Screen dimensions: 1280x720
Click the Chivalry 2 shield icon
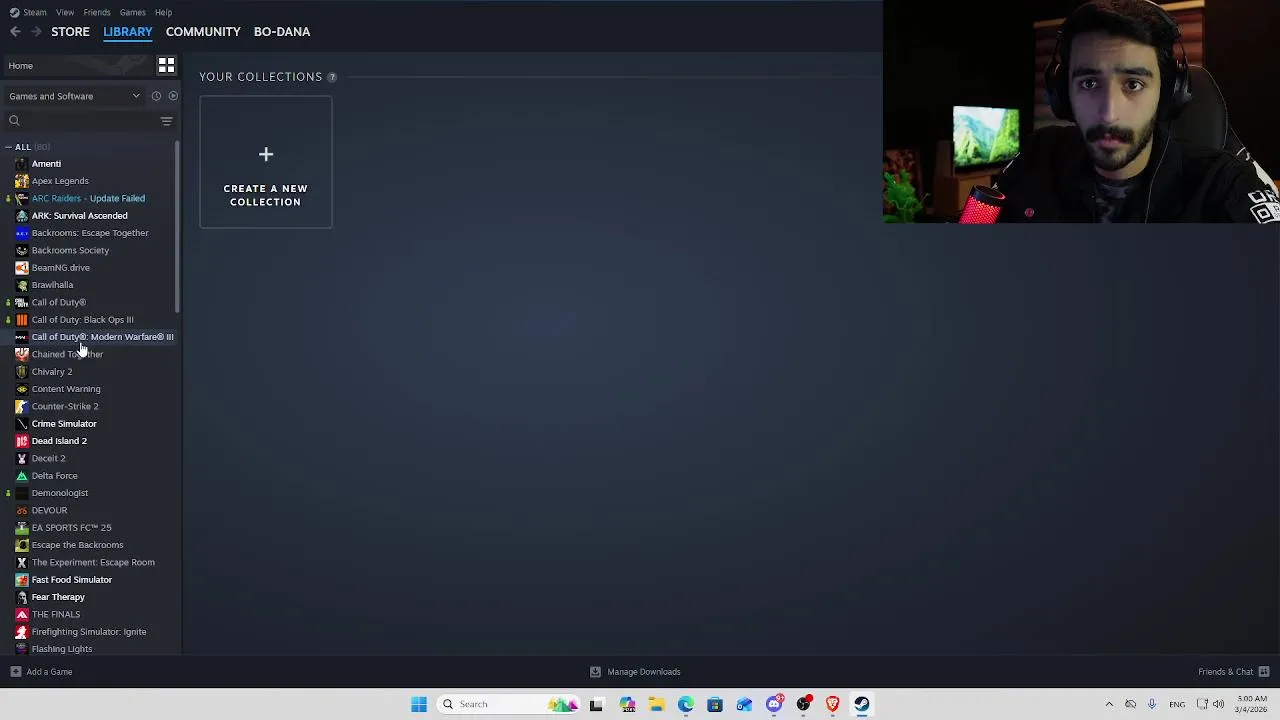click(x=22, y=372)
